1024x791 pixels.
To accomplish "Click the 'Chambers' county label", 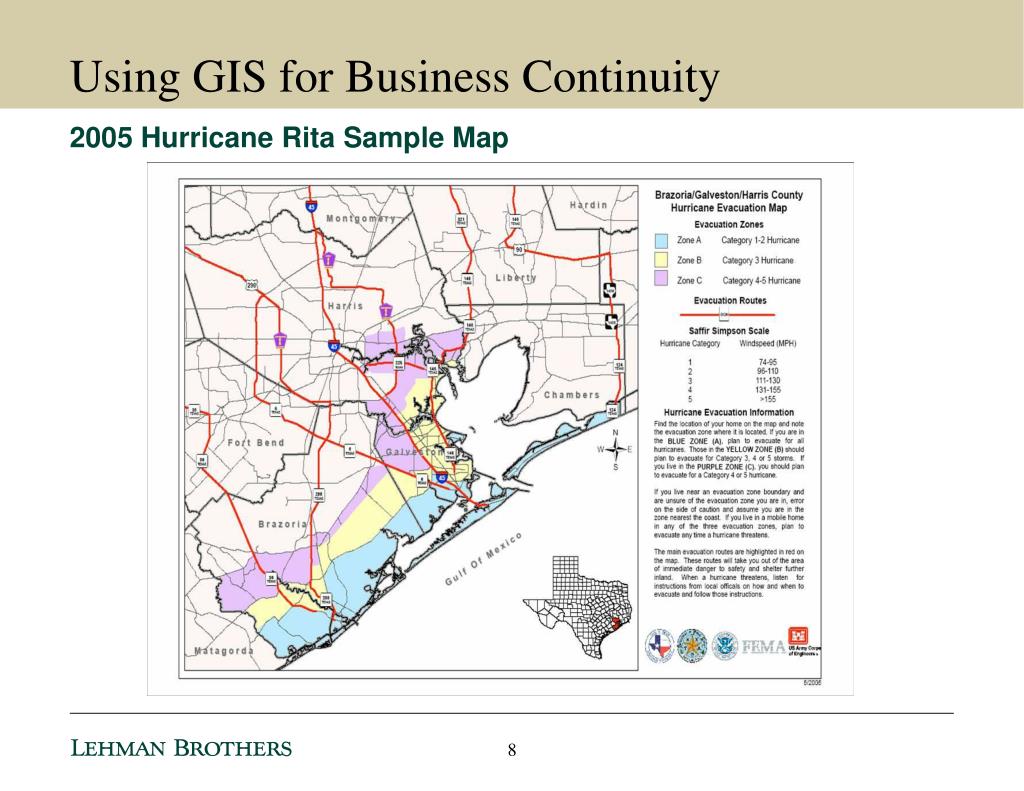I will tap(572, 395).
